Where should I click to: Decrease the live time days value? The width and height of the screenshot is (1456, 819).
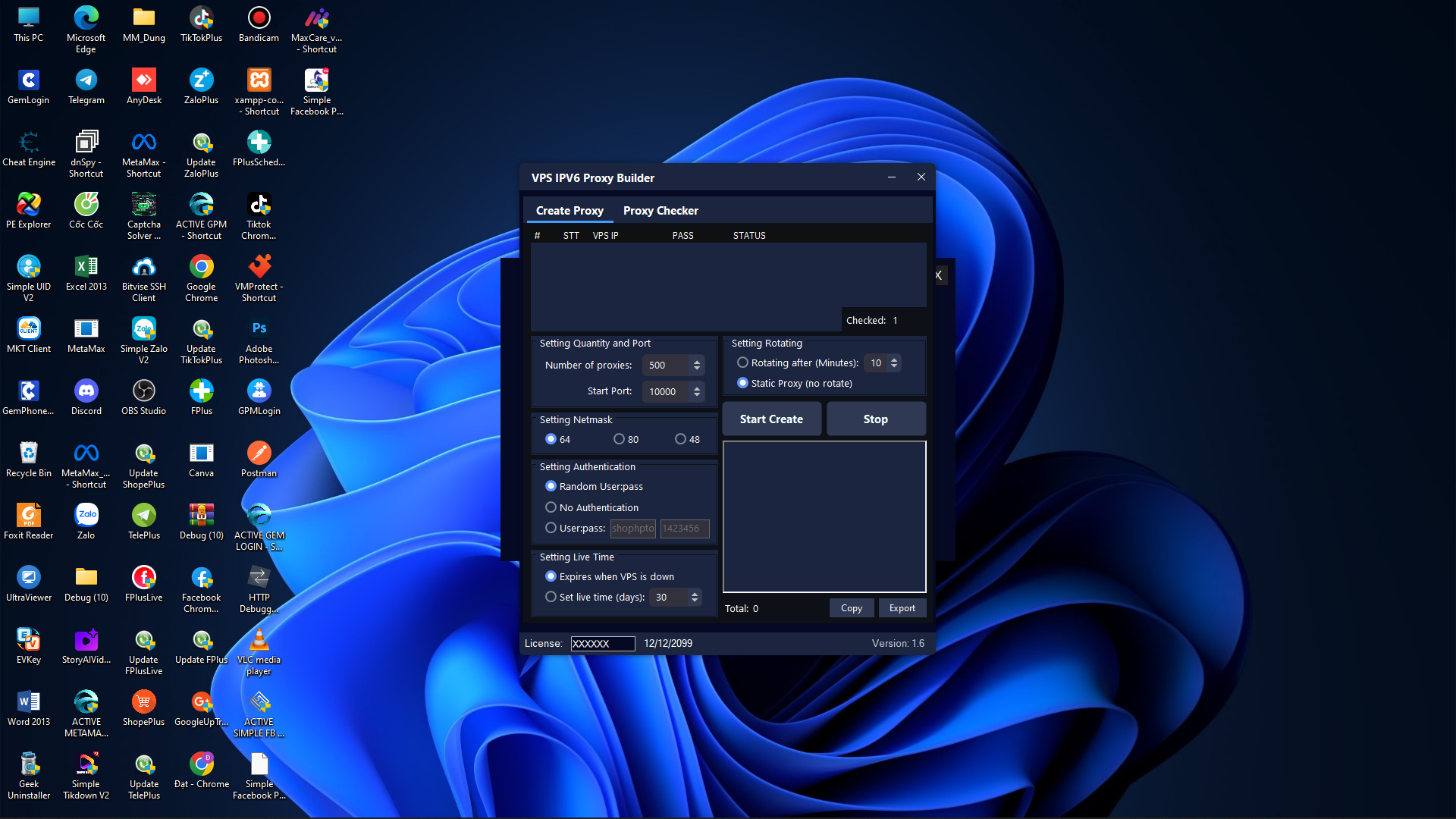point(695,601)
